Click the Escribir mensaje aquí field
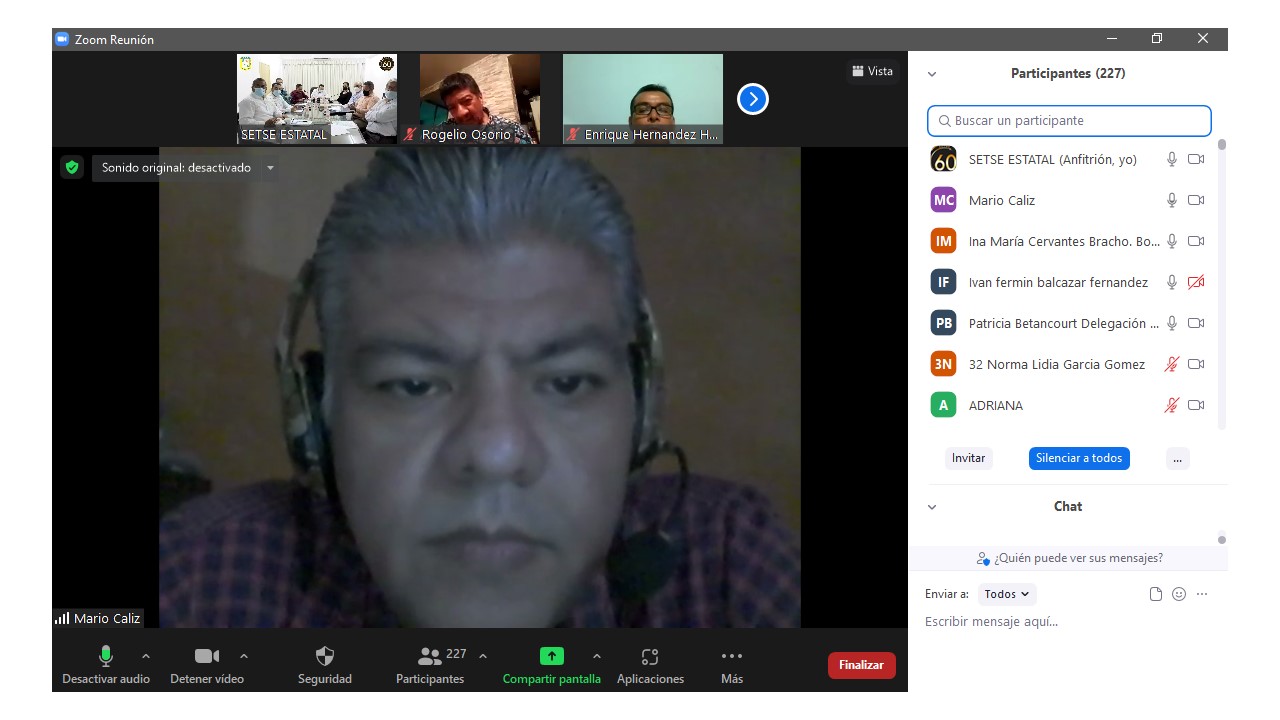The width and height of the screenshot is (1280, 720). tap(1068, 622)
